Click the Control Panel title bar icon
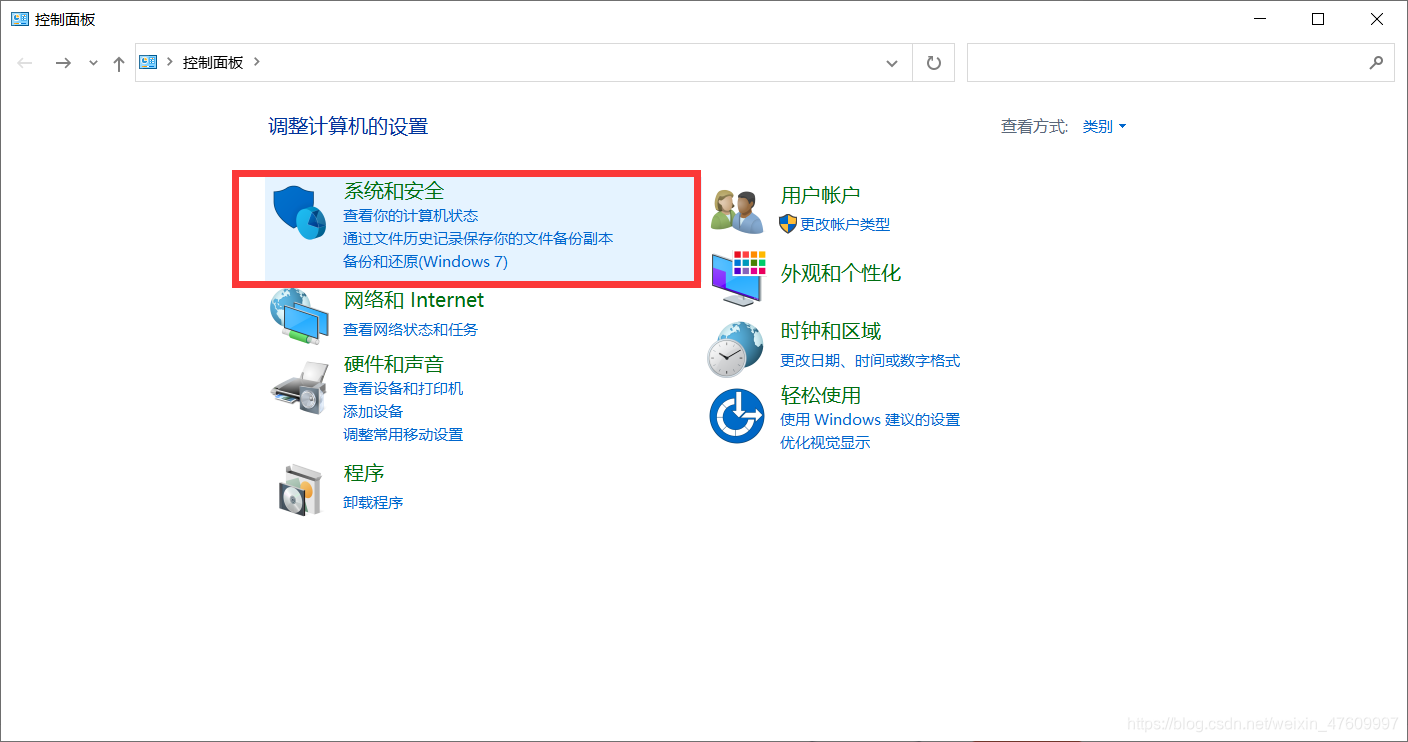The width and height of the screenshot is (1408, 742). [x=20, y=19]
